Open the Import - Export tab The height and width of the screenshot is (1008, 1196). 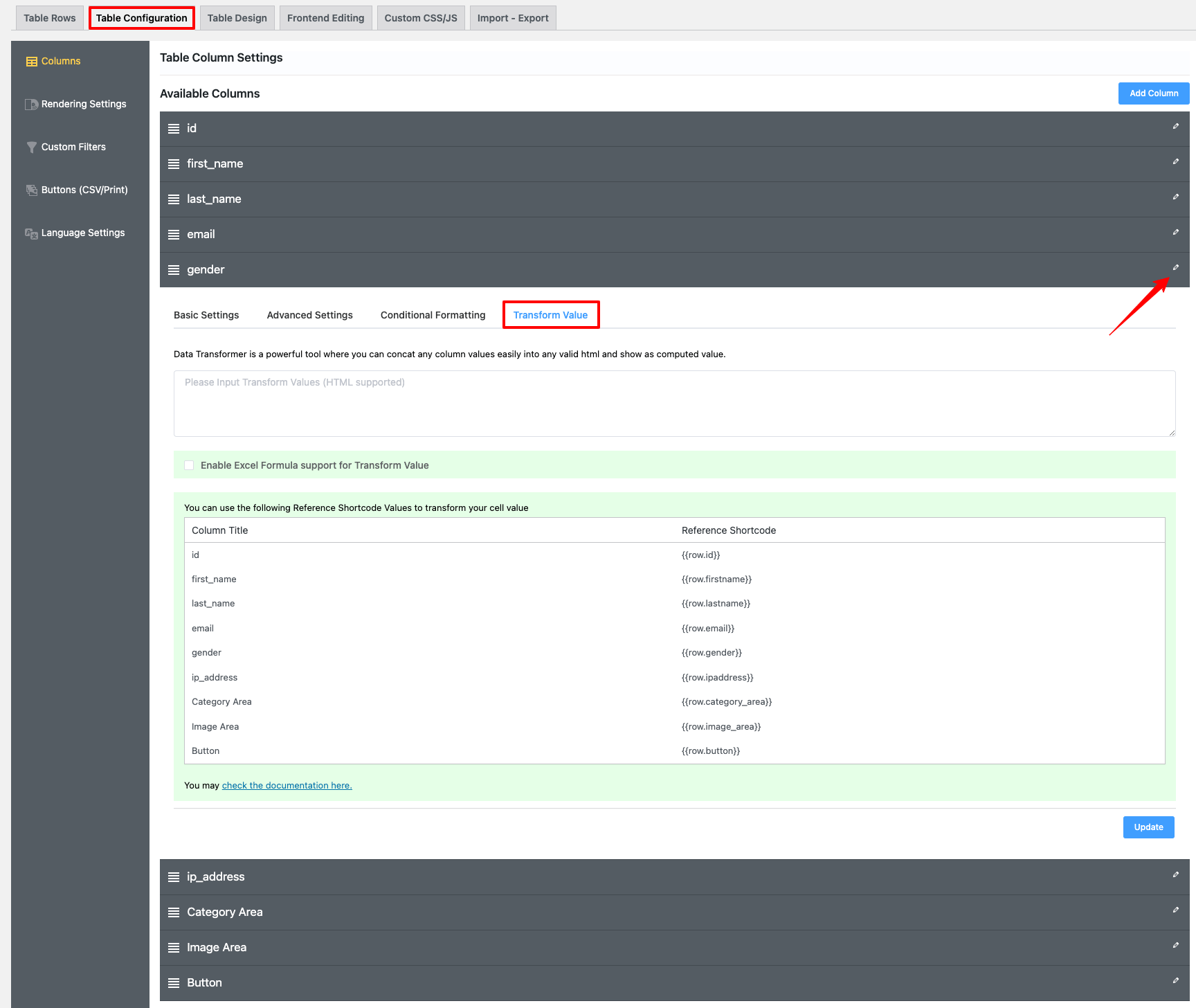(x=513, y=18)
